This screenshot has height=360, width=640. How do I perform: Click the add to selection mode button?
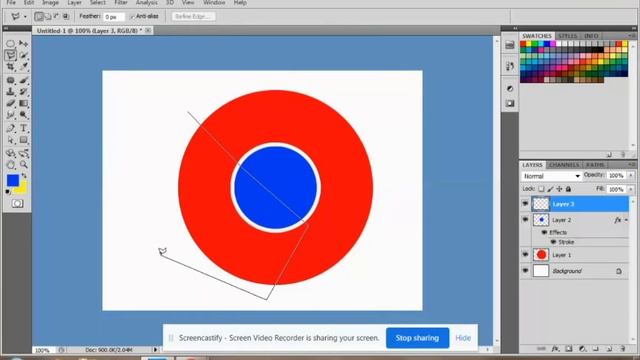48,17
